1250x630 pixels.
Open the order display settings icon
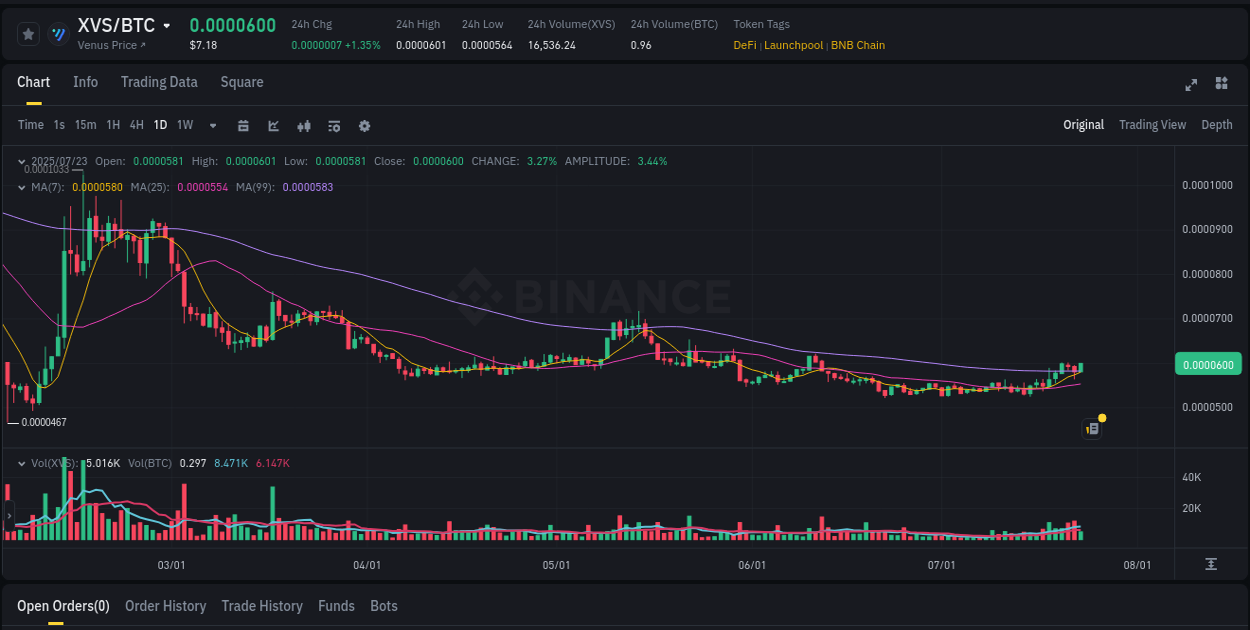(x=333, y=125)
